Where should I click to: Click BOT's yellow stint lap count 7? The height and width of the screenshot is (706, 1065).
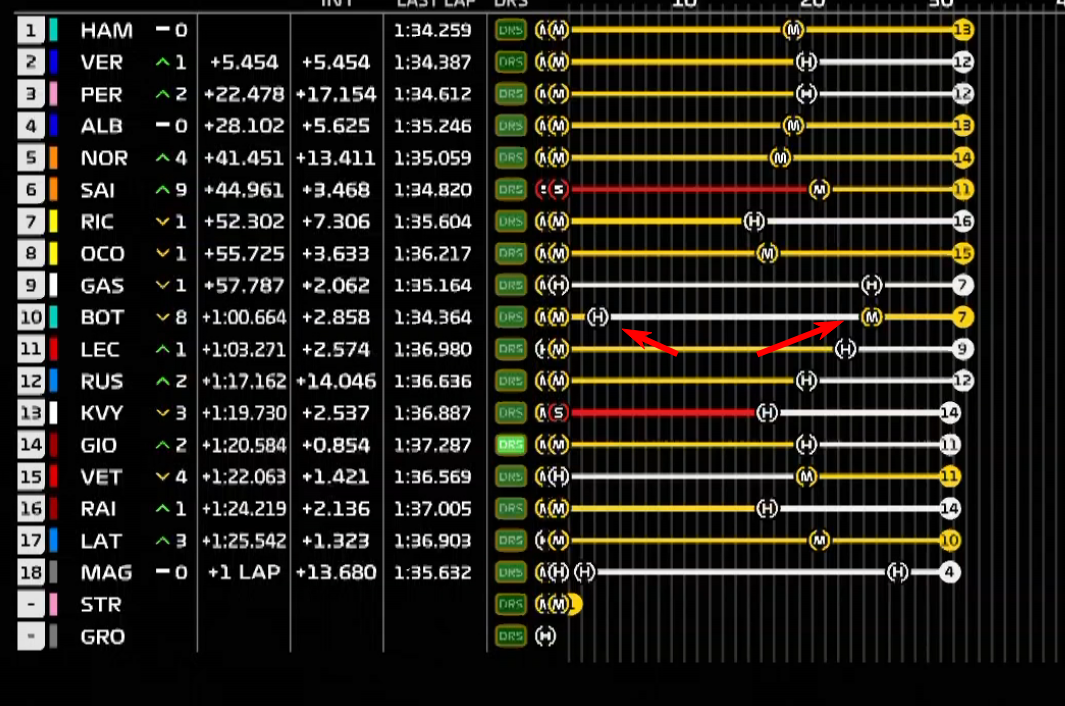tap(962, 317)
